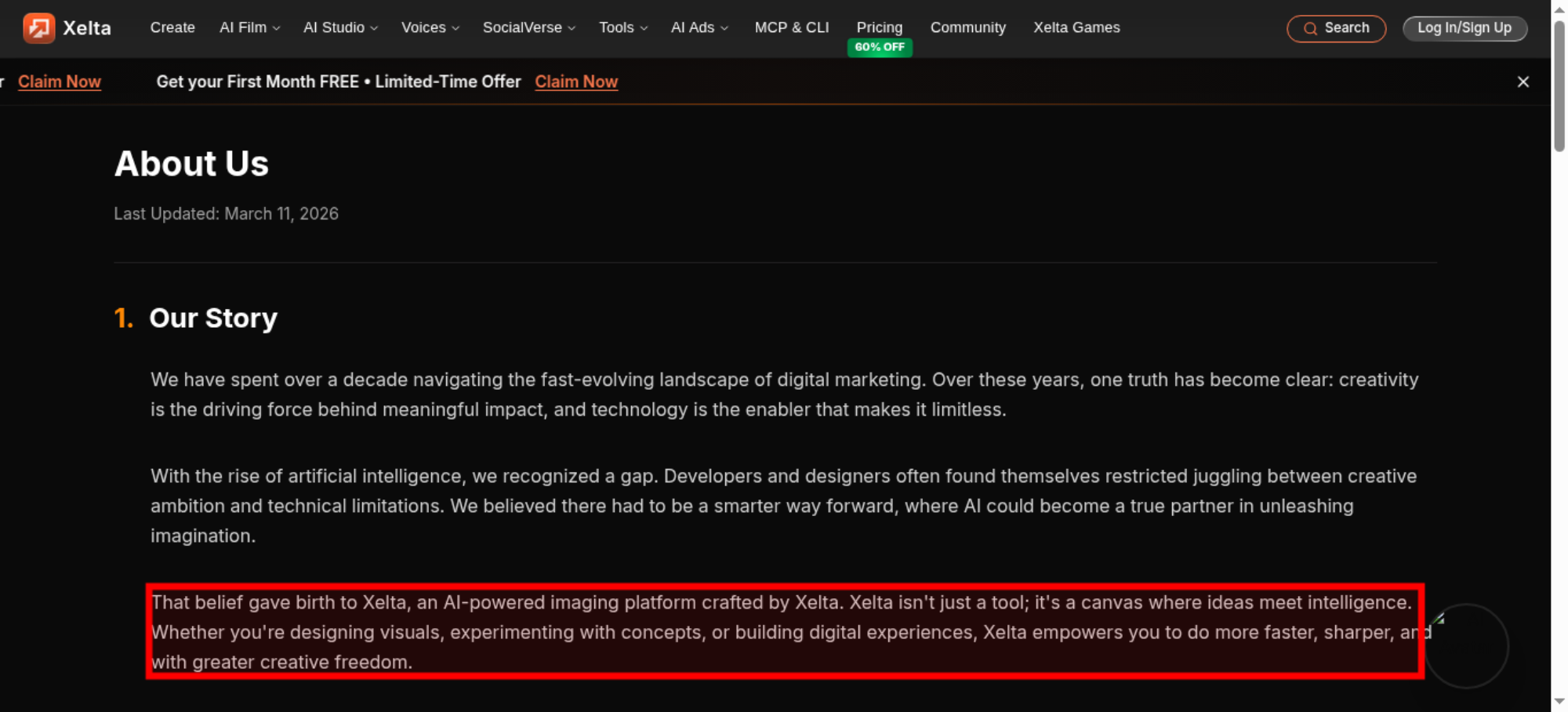Expand the AI Film dropdown
Image resolution: width=1568 pixels, height=712 pixels.
click(249, 27)
